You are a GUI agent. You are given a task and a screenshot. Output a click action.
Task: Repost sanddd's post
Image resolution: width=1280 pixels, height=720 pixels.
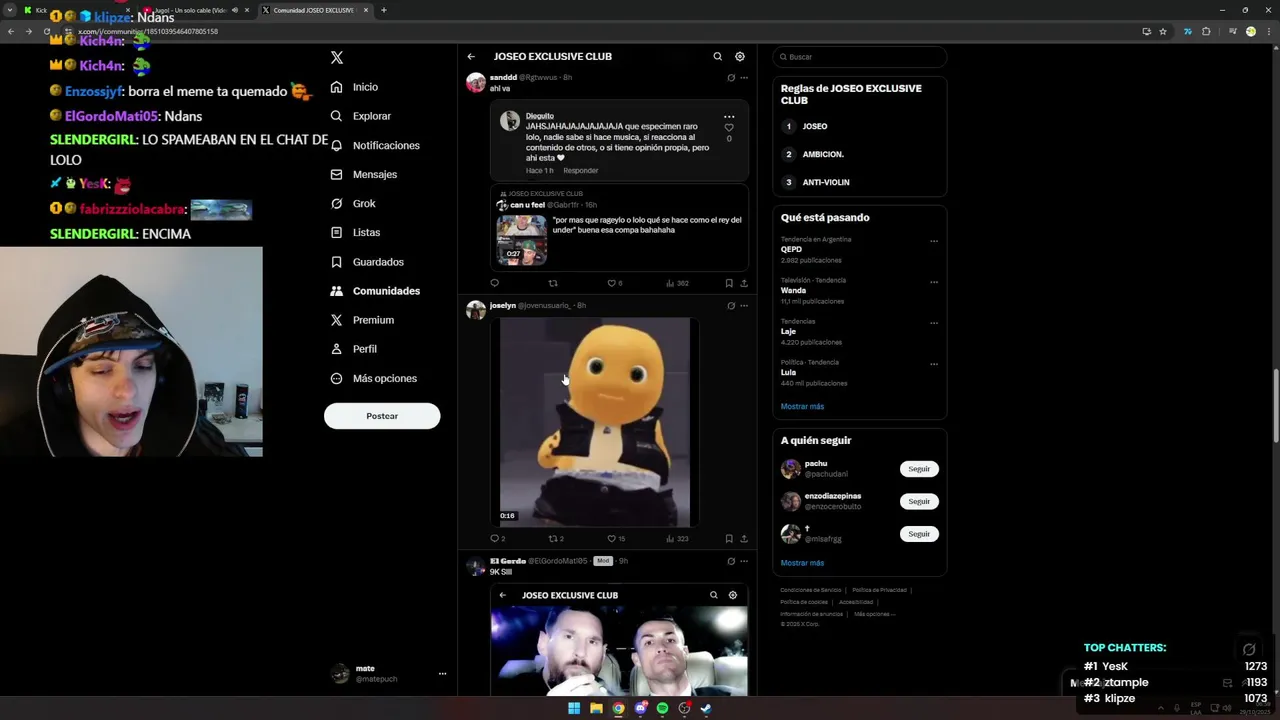(x=553, y=284)
